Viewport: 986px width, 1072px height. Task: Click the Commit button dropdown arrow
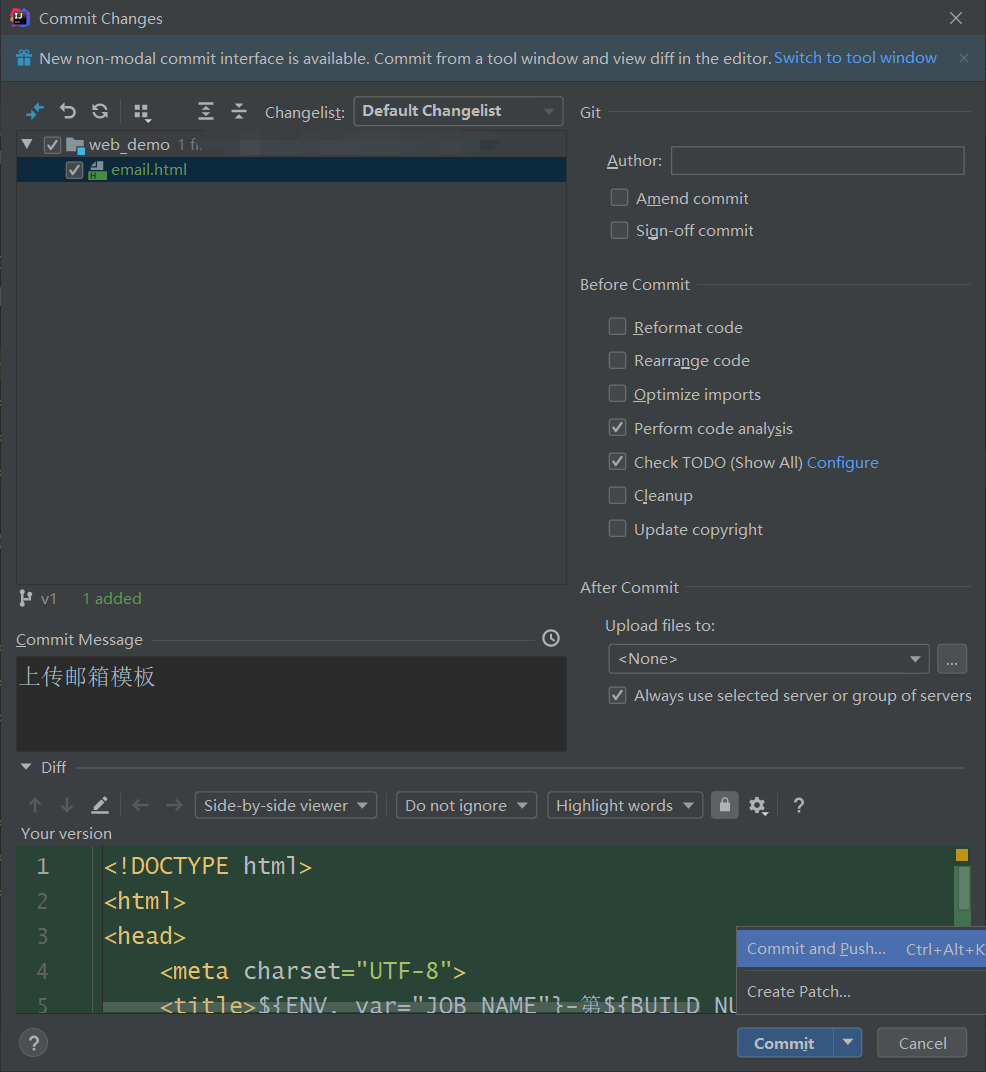click(x=848, y=1043)
